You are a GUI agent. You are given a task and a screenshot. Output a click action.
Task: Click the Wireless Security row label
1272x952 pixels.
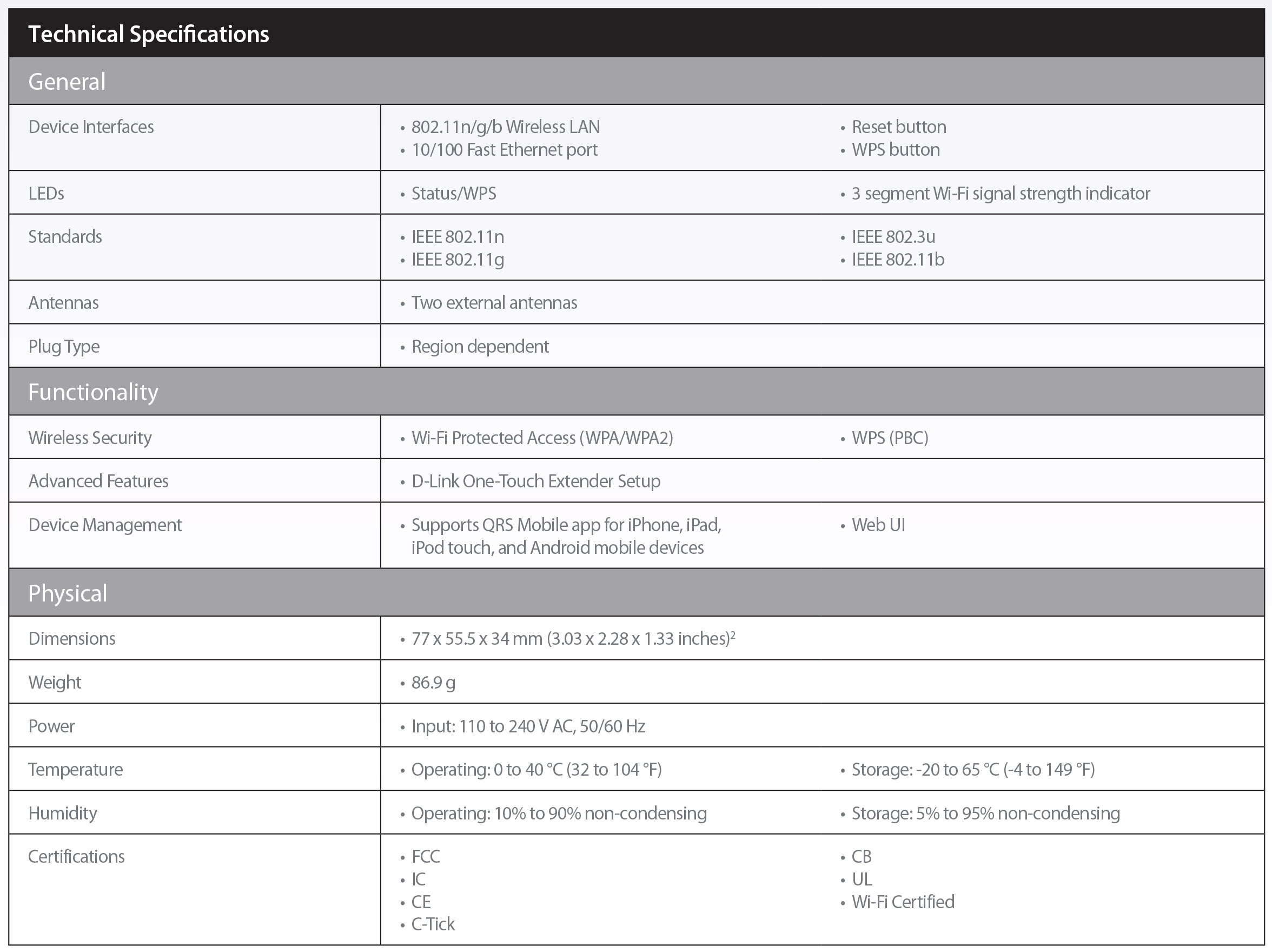point(90,438)
